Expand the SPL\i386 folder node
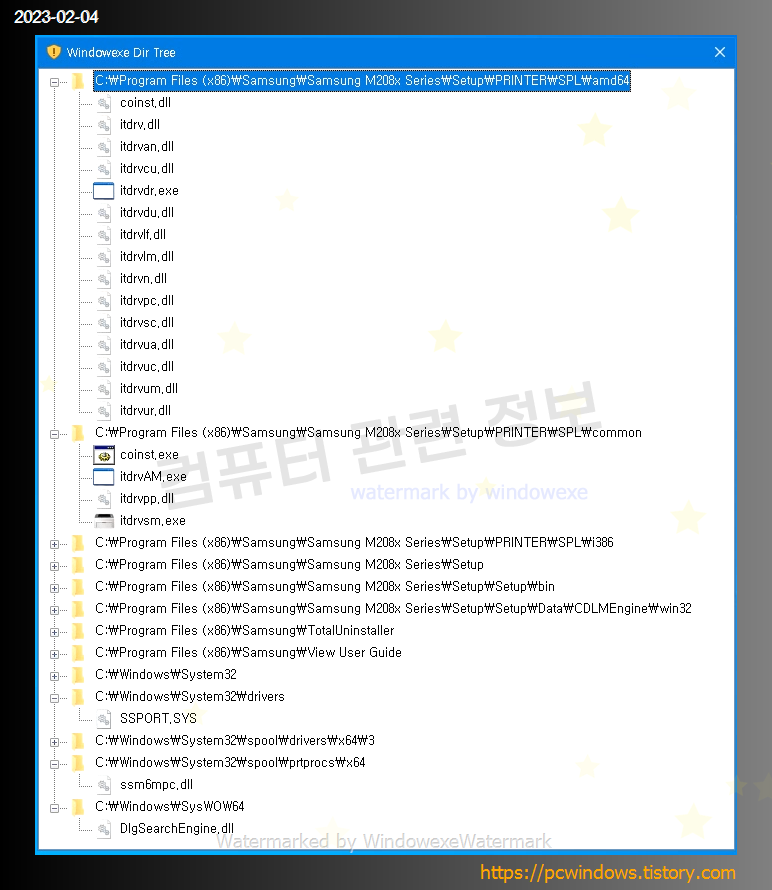 tap(54, 544)
